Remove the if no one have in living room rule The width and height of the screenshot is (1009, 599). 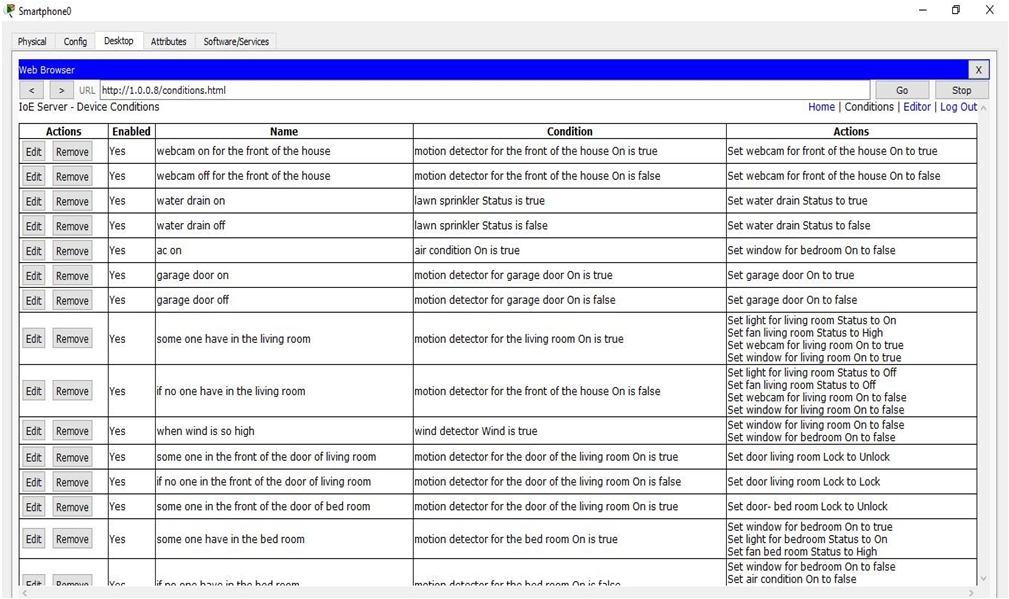(x=72, y=391)
